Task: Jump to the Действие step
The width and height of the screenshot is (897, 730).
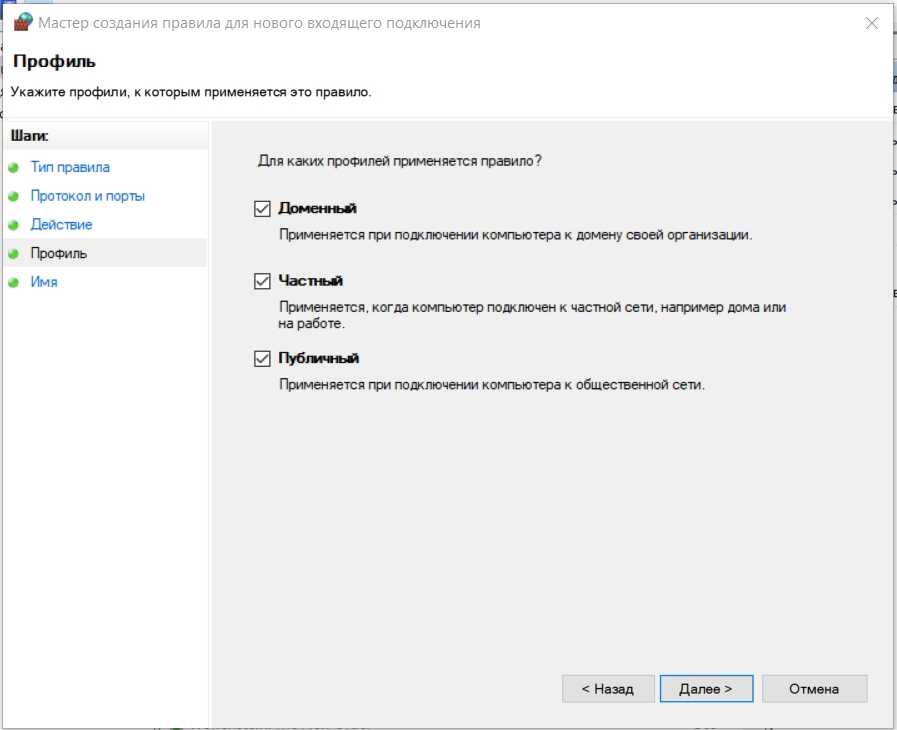Action: point(61,225)
